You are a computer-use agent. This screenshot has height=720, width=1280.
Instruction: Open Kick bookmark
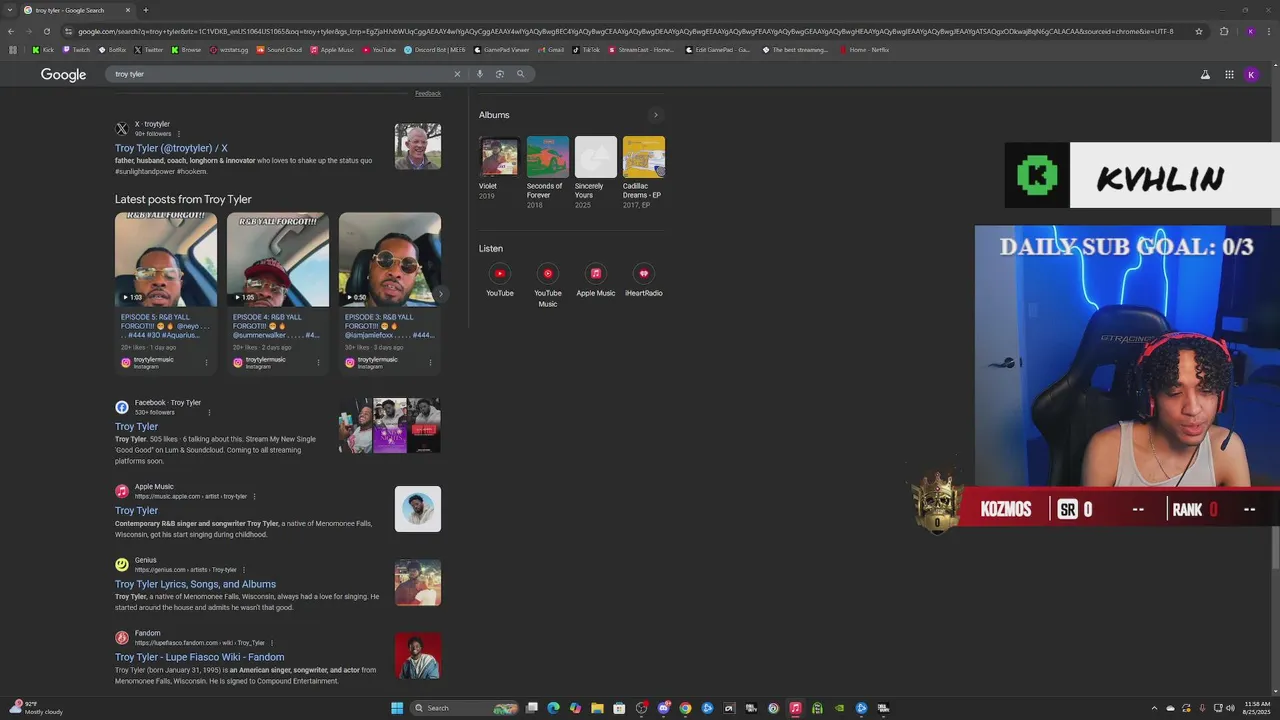43,50
